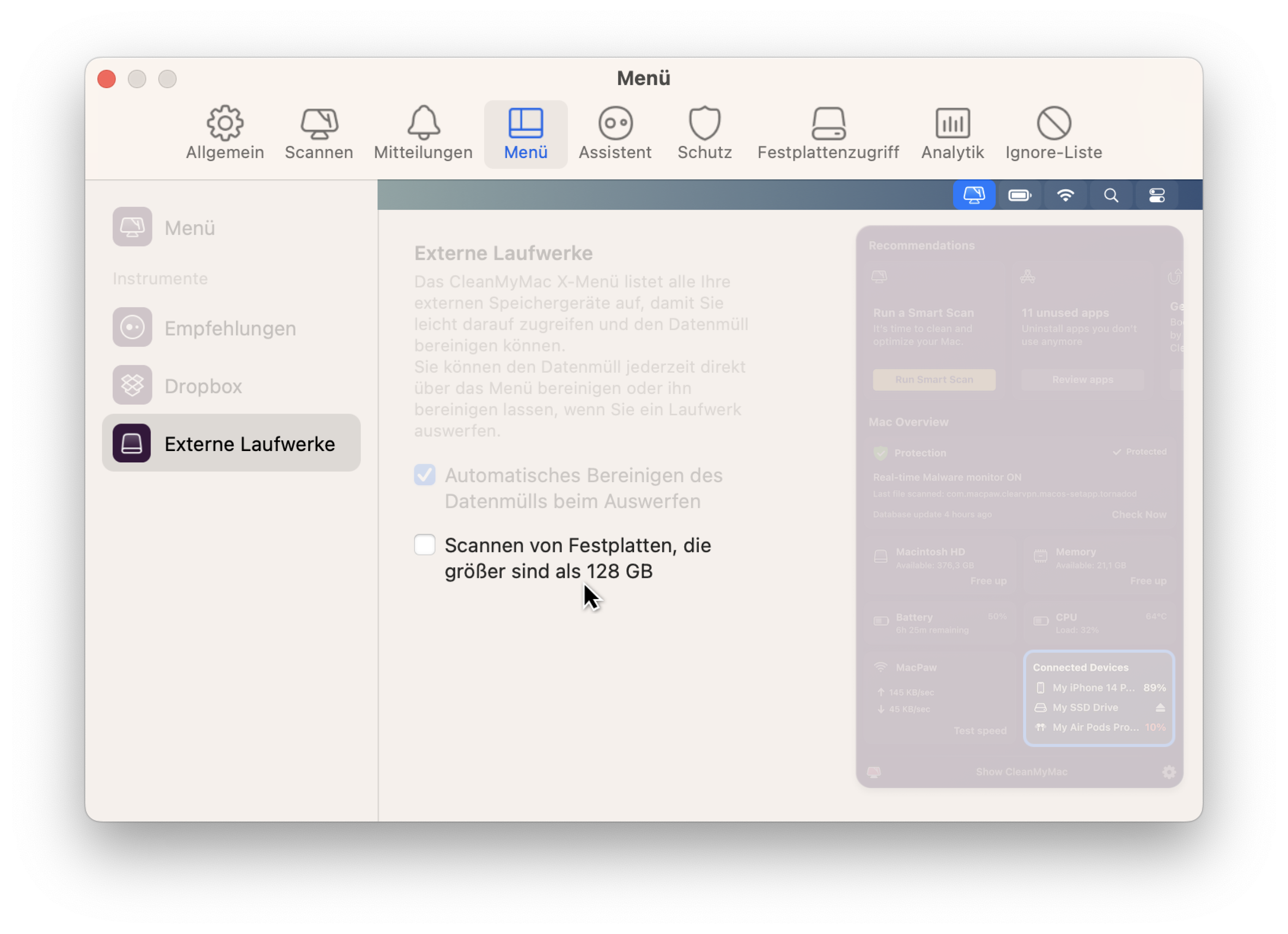The image size is (1288, 934).
Task: Click the CleanMyMac icon in the preview footer
Action: click(874, 772)
